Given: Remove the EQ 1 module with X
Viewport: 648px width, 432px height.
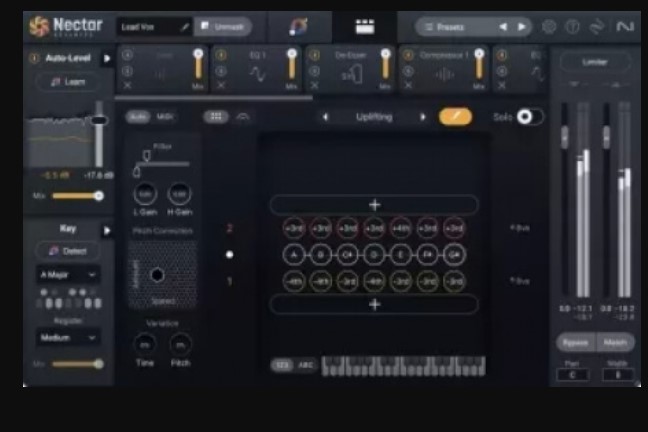Looking at the screenshot, I should click(x=221, y=85).
